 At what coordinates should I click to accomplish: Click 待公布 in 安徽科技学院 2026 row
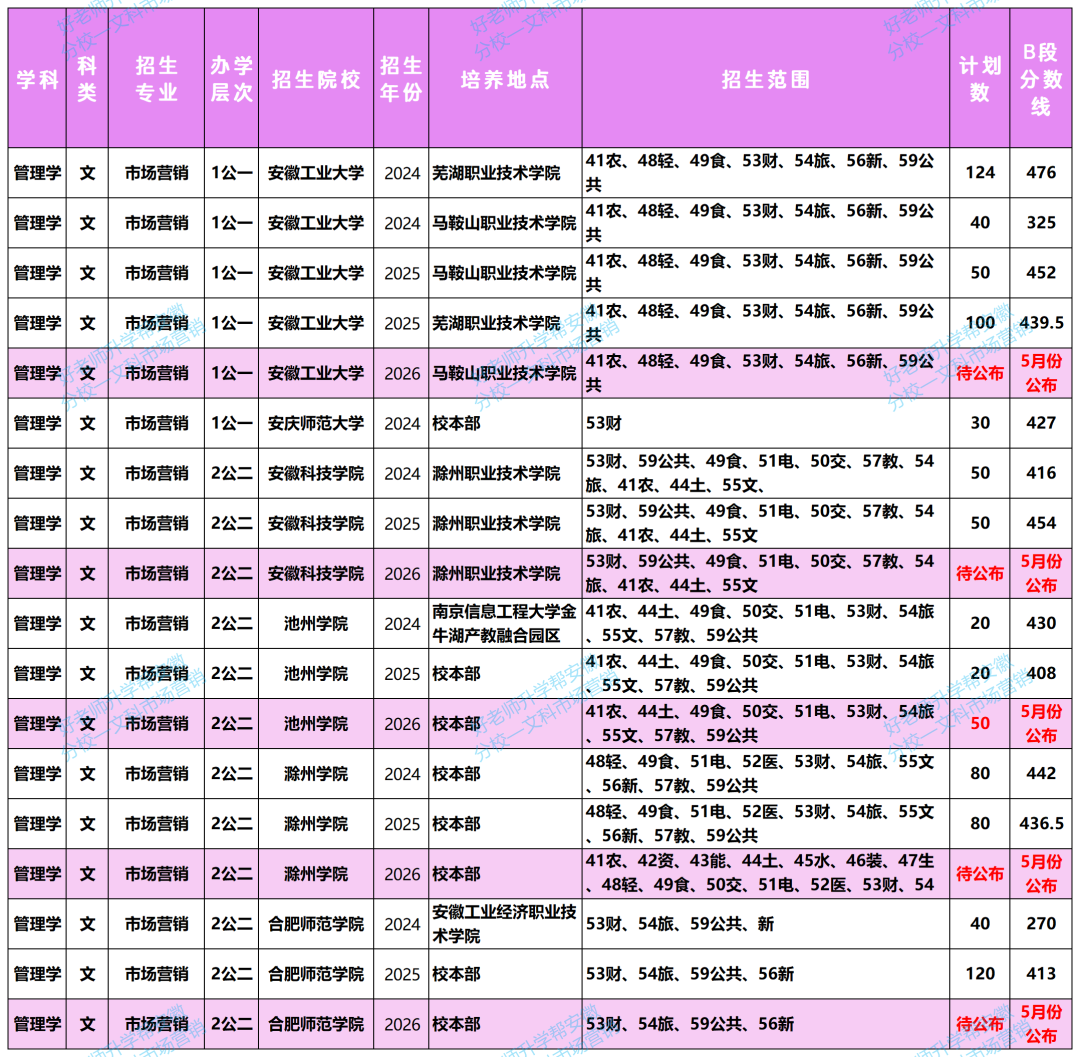point(979,573)
